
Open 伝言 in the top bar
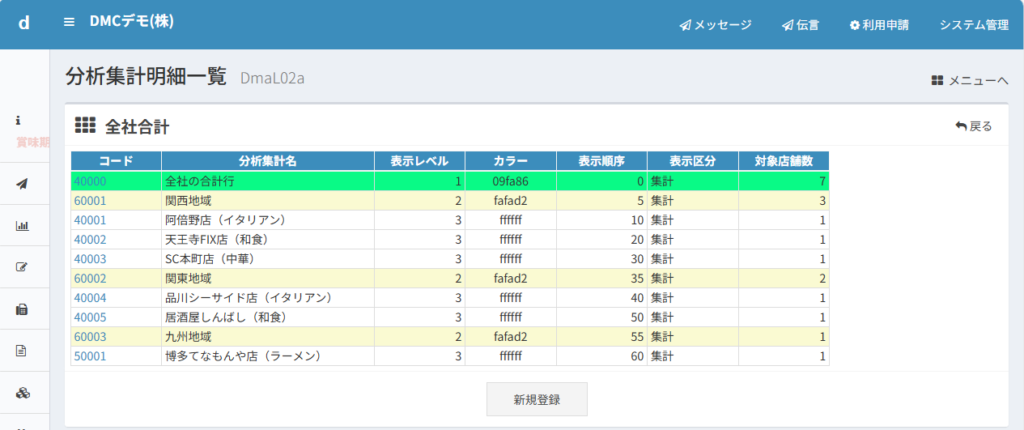800,25
